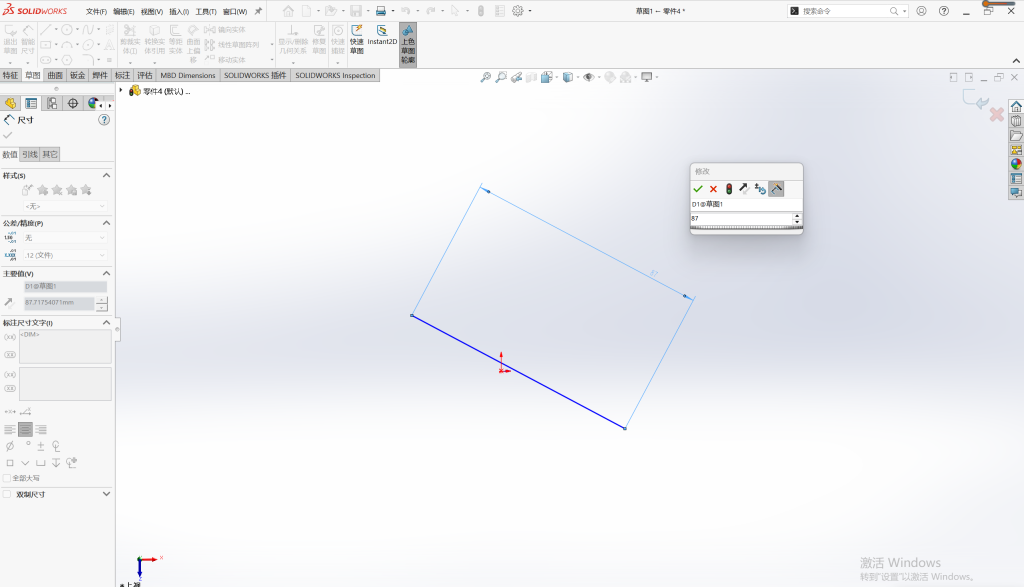Adjust the thumbwheel slider in Modify dialog
1024x587 pixels.
tap(746, 228)
